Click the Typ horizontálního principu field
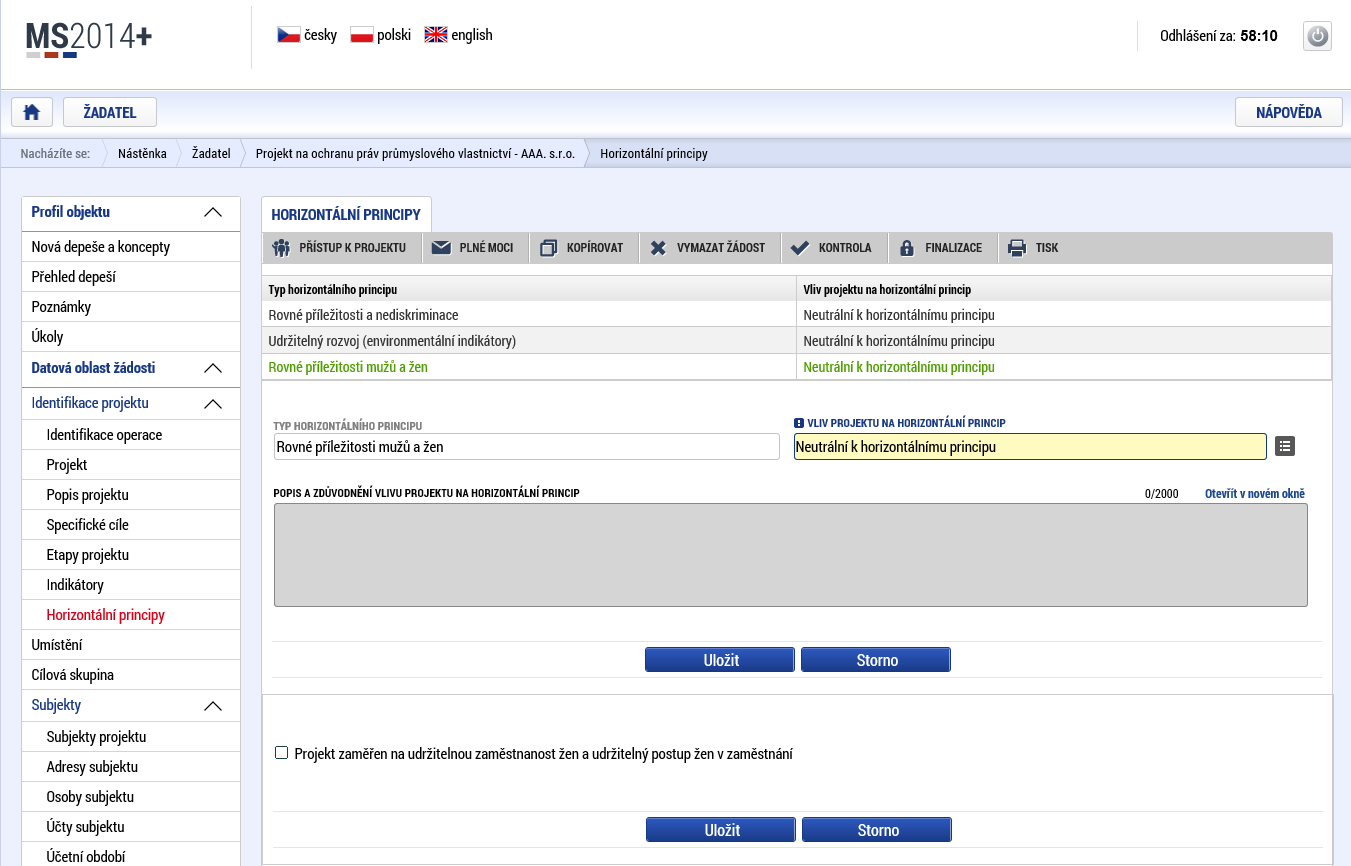The image size is (1351, 866). pos(526,447)
